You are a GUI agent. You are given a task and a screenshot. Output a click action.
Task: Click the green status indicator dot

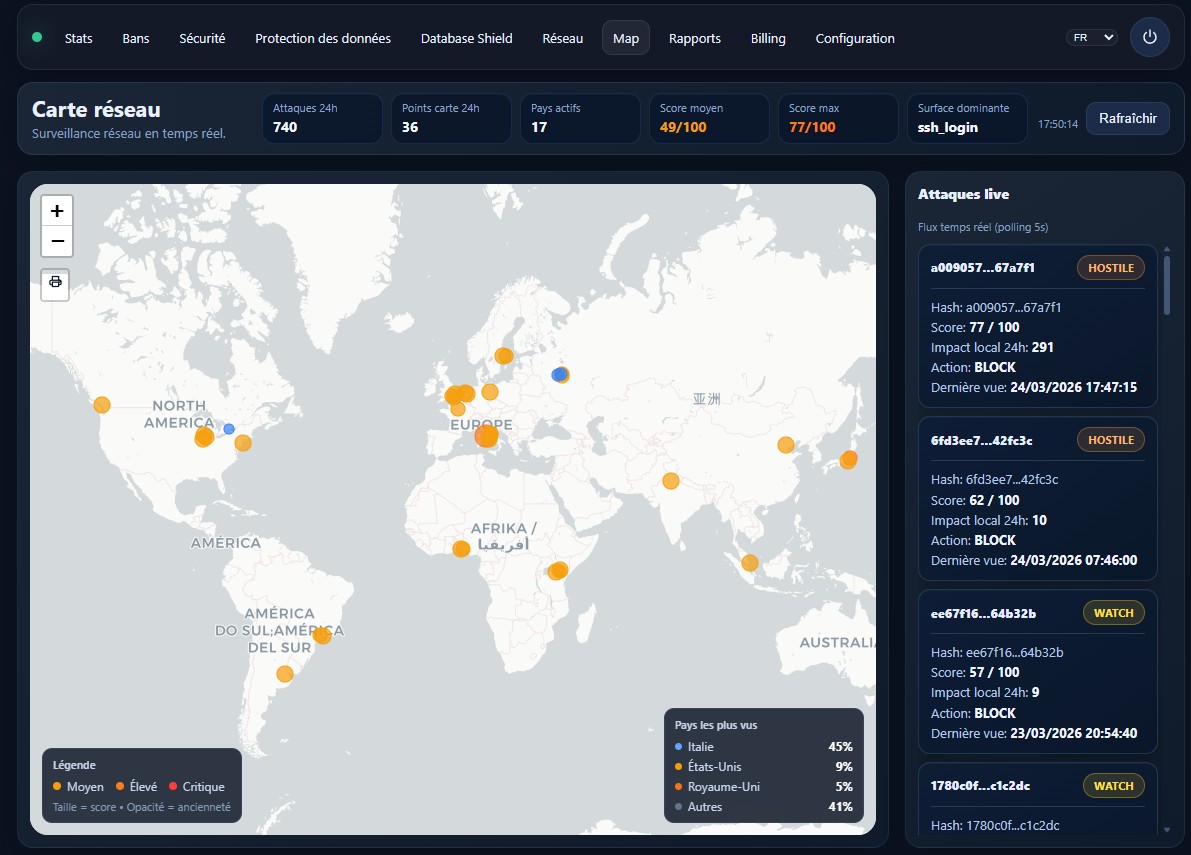tap(37, 38)
